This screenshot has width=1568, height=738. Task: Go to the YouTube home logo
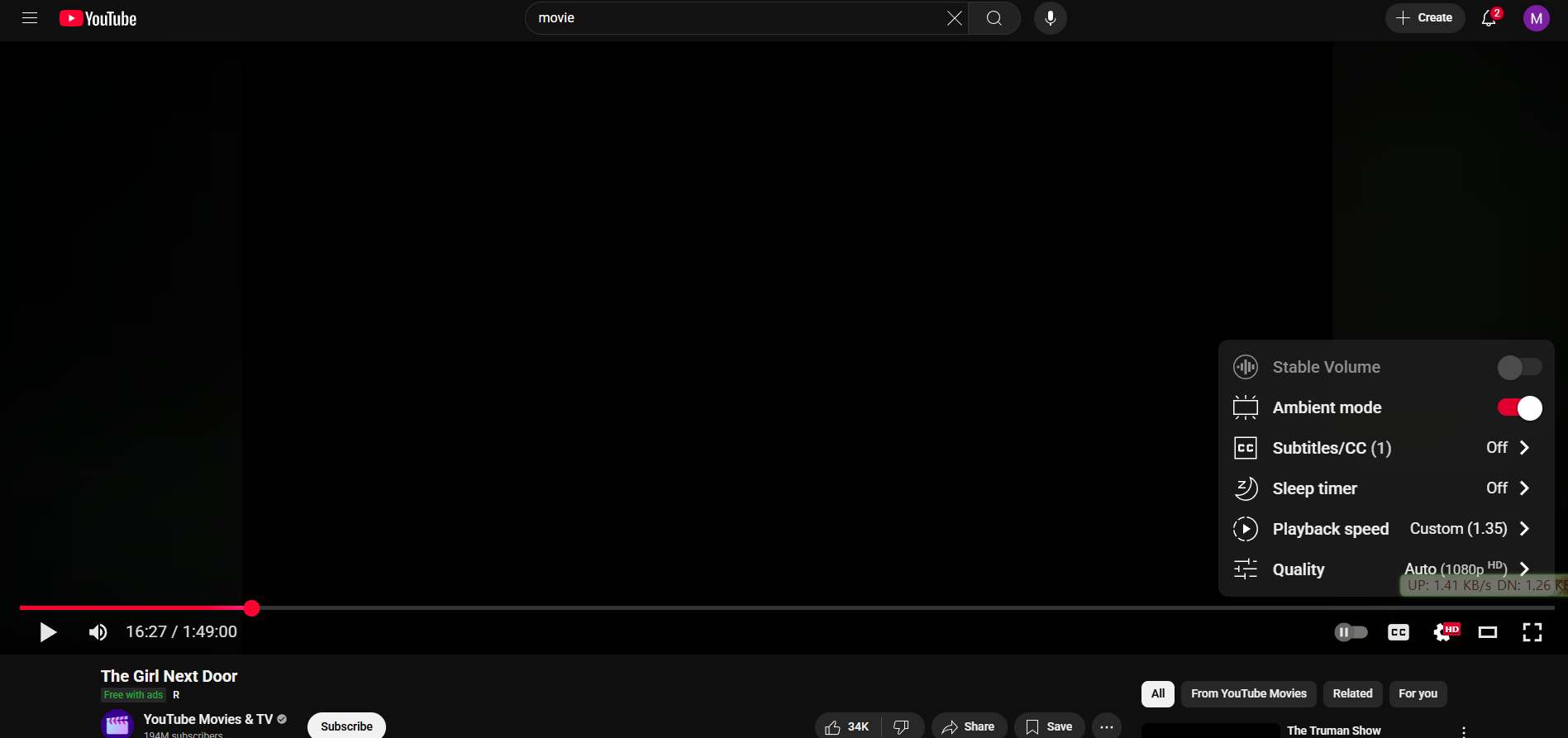pyautogui.click(x=98, y=18)
